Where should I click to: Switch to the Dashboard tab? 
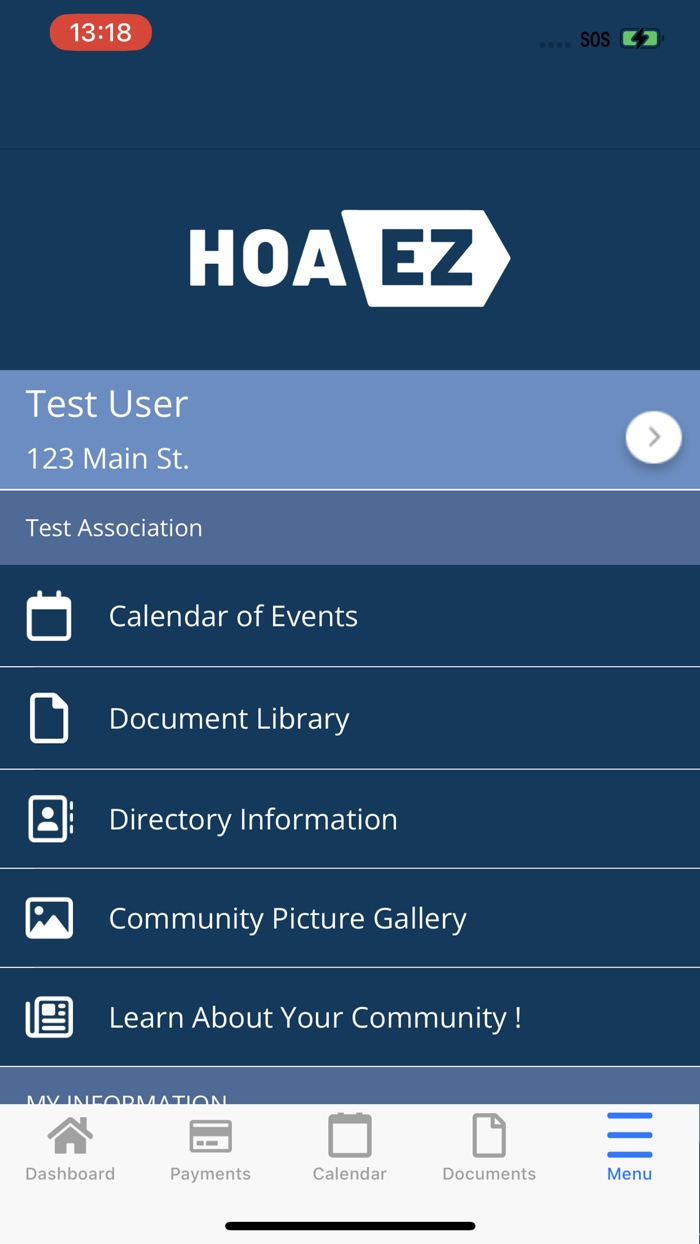pyautogui.click(x=69, y=1148)
